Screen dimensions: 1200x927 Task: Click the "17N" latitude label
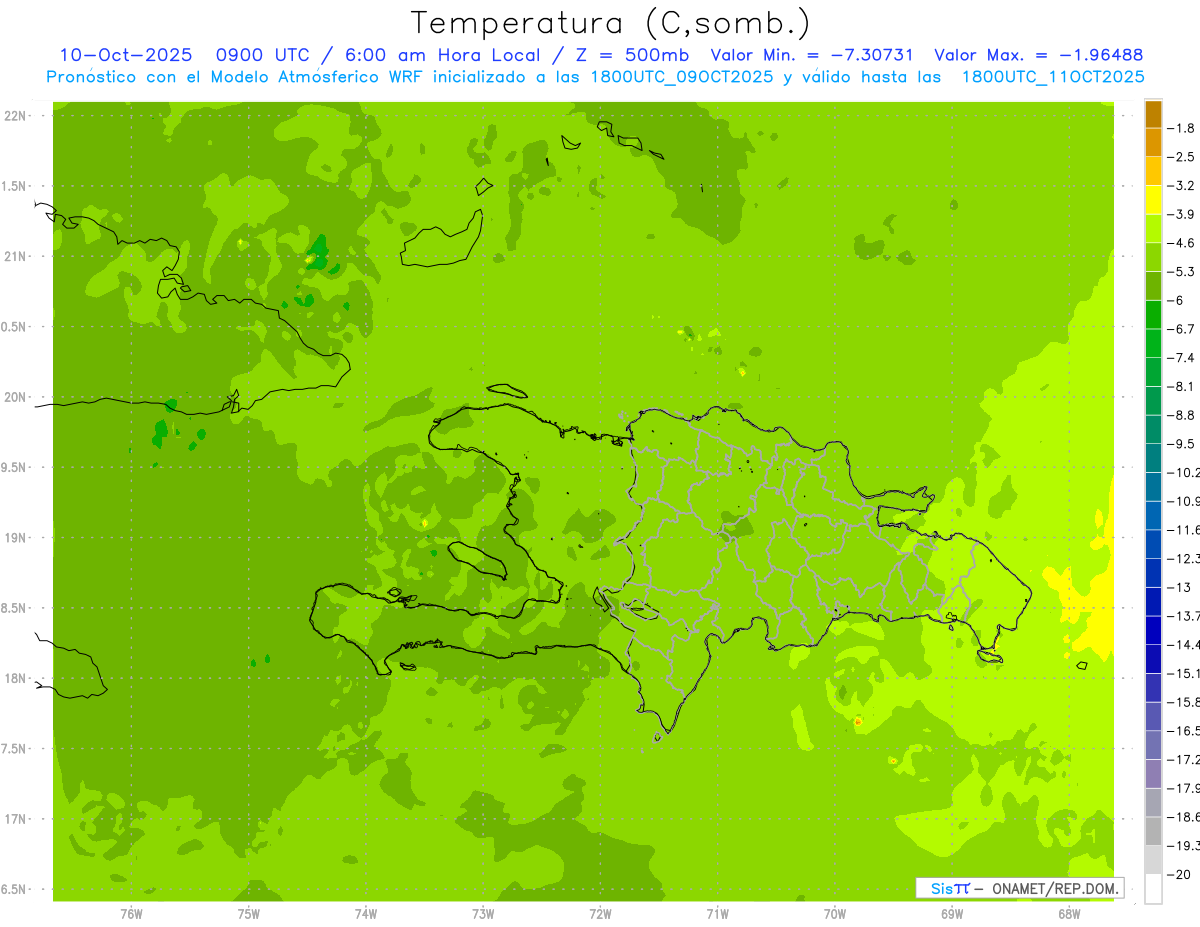click(x=16, y=820)
